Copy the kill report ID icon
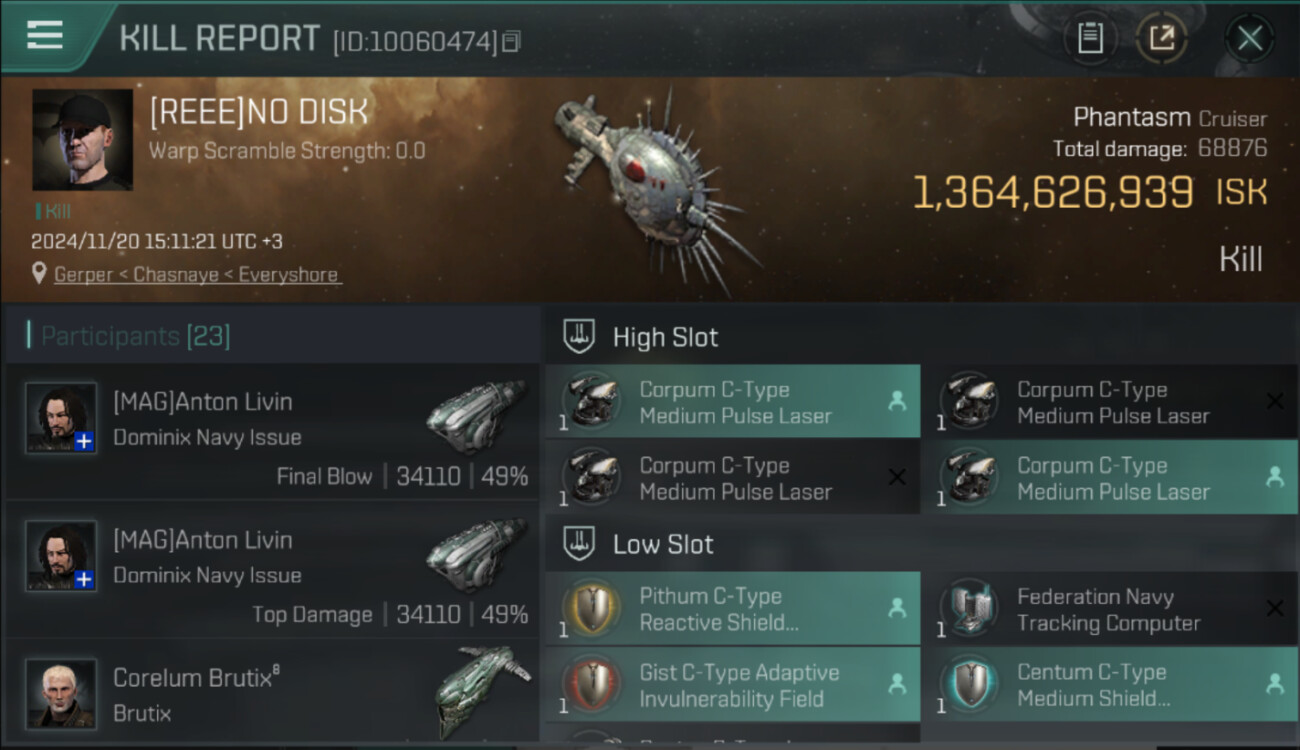The image size is (1300, 750). coord(511,42)
